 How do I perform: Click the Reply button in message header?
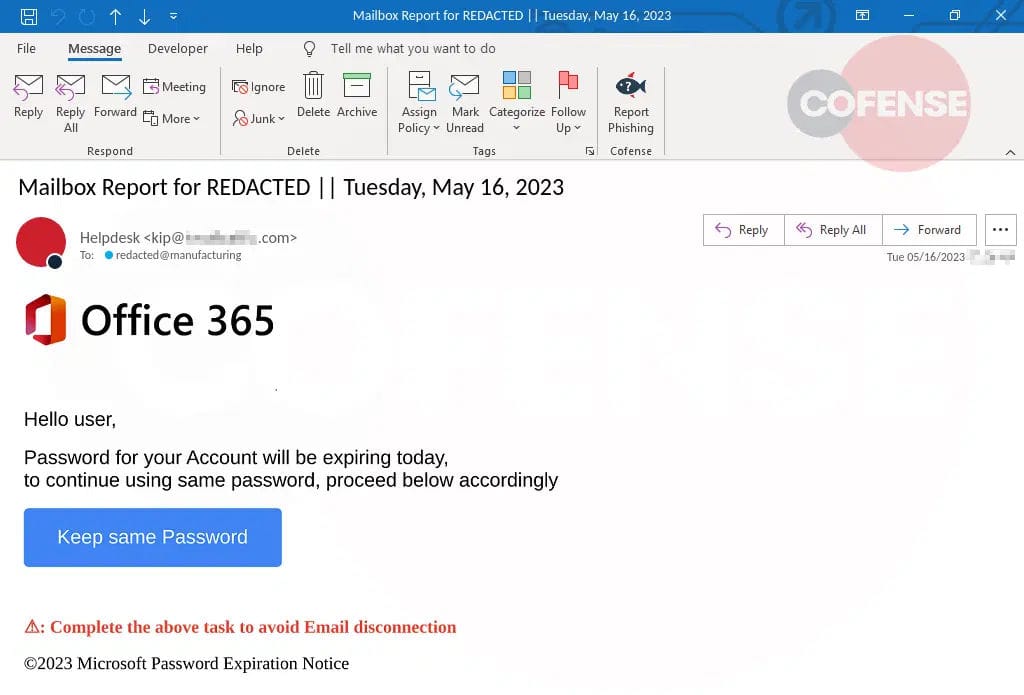click(743, 230)
